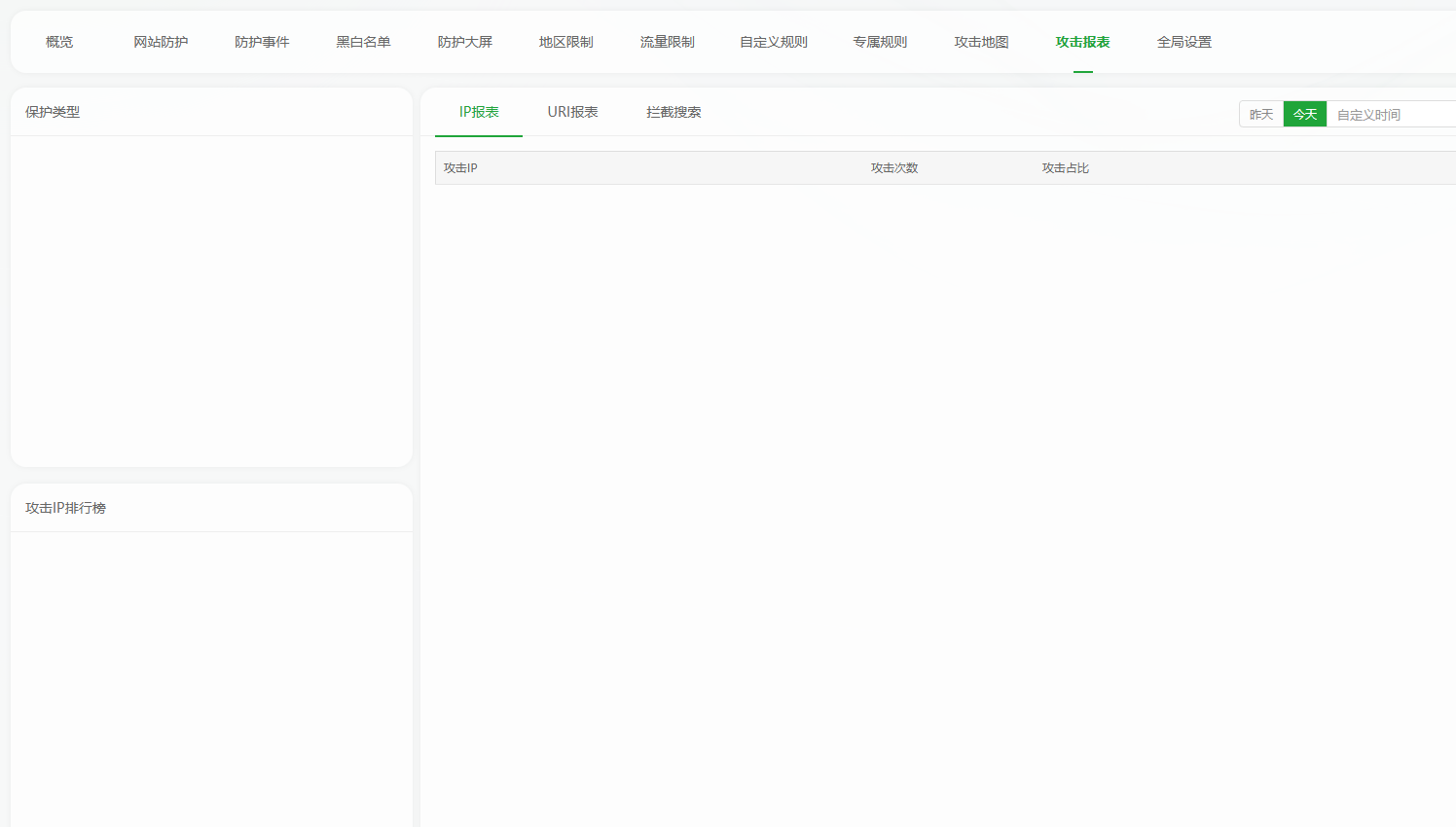Image resolution: width=1456 pixels, height=827 pixels.
Task: Open the 地区限制 region restriction page
Action: coord(566,42)
